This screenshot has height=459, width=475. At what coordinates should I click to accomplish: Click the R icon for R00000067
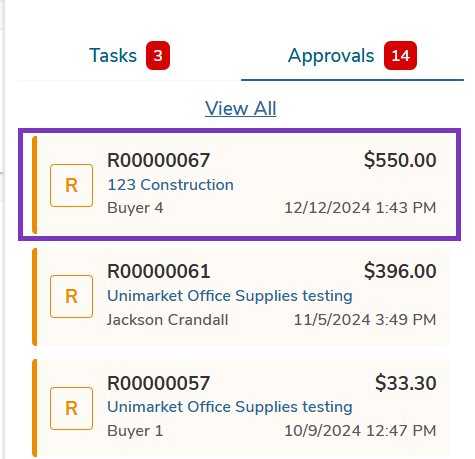pyautogui.click(x=71, y=185)
